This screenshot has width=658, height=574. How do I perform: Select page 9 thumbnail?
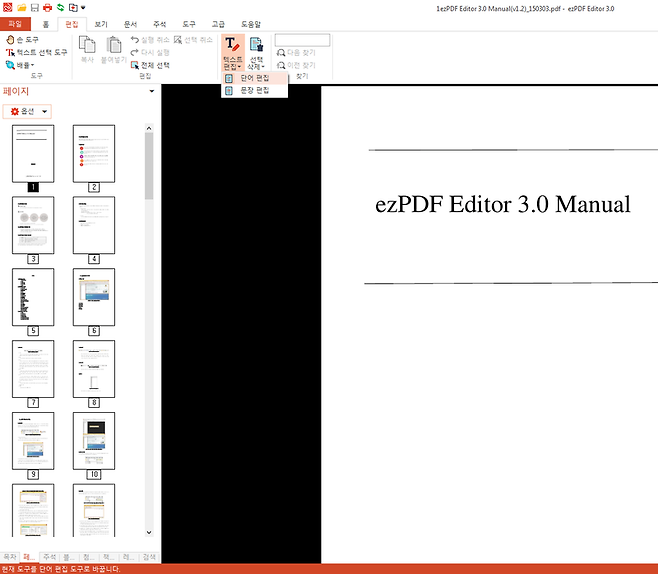coord(33,441)
